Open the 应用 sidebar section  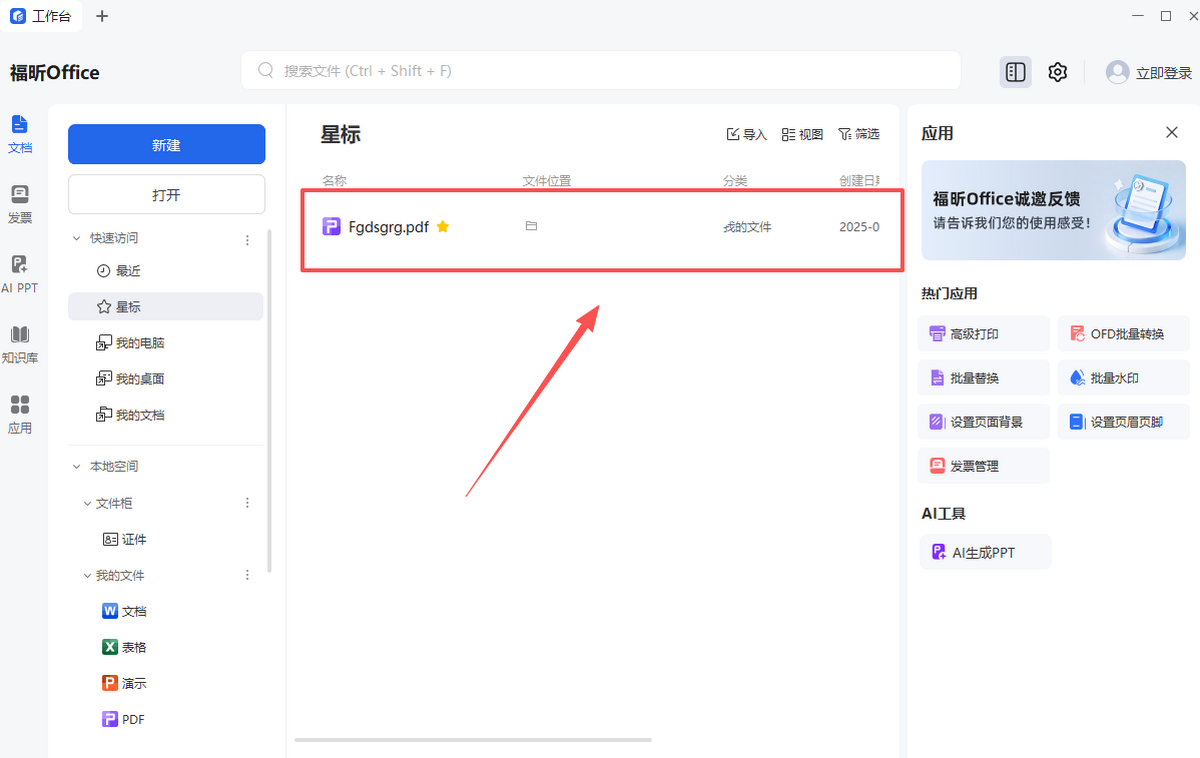tap(20, 414)
